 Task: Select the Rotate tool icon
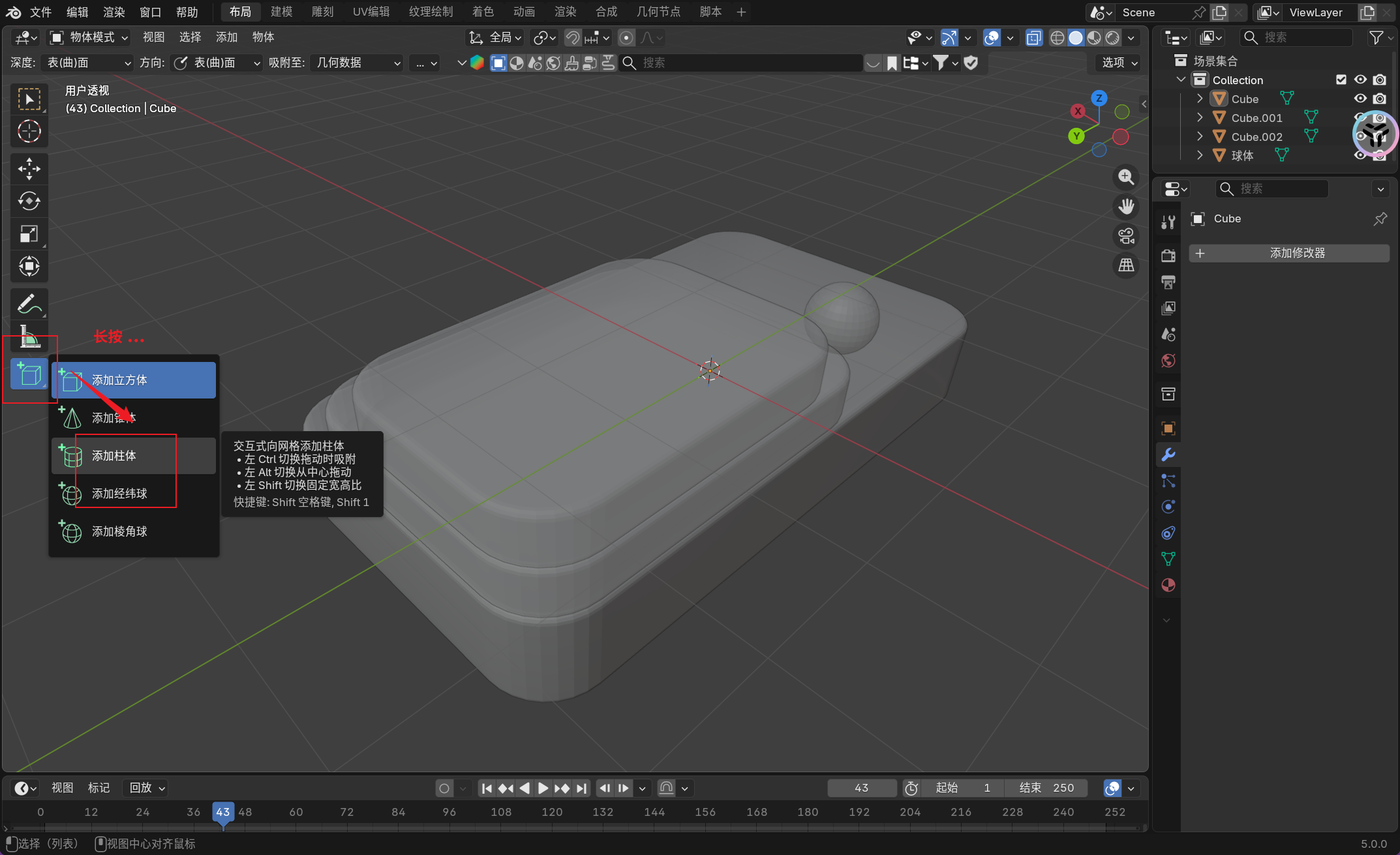point(29,201)
